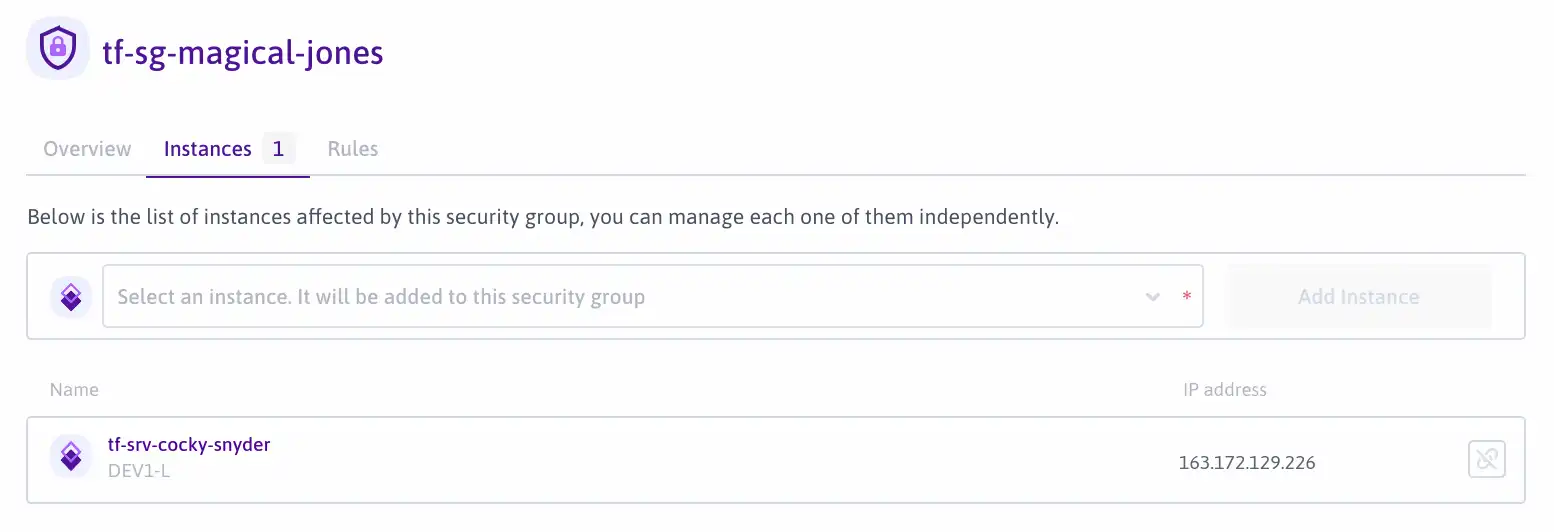The height and width of the screenshot is (532, 1554).
Task: Detach instance using the unlink icon
Action: click(1487, 460)
